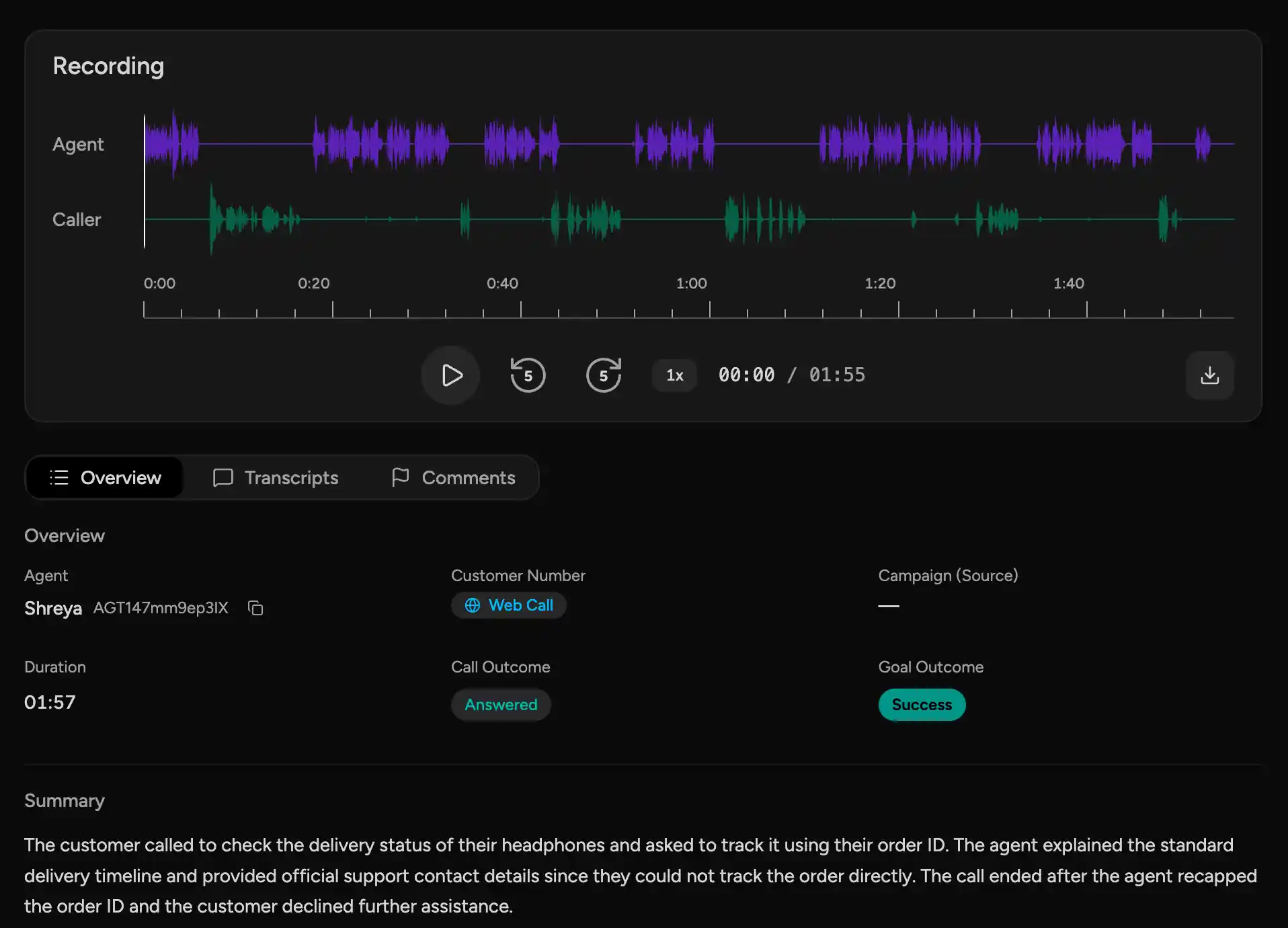Change the 1x playback speed
The width and height of the screenshot is (1288, 928).
[x=674, y=375]
